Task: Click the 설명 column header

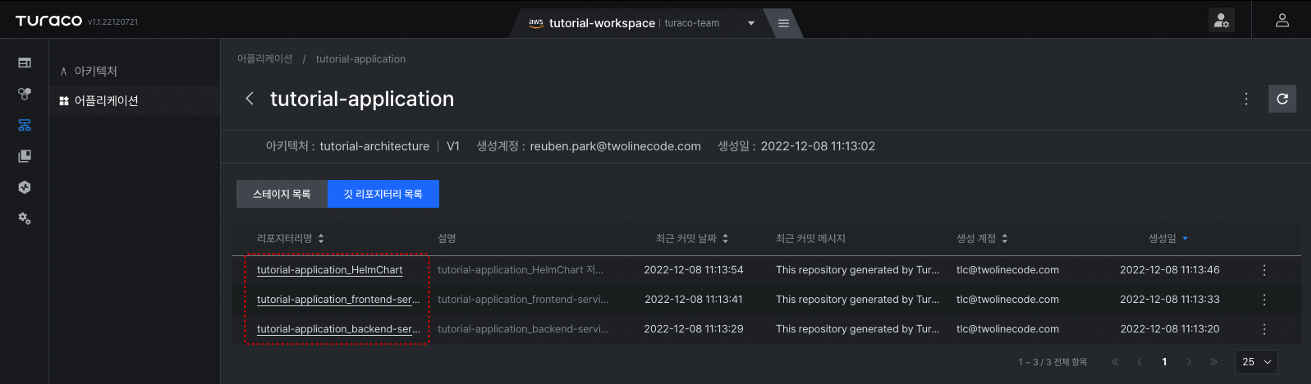Action: pyautogui.click(x=447, y=239)
